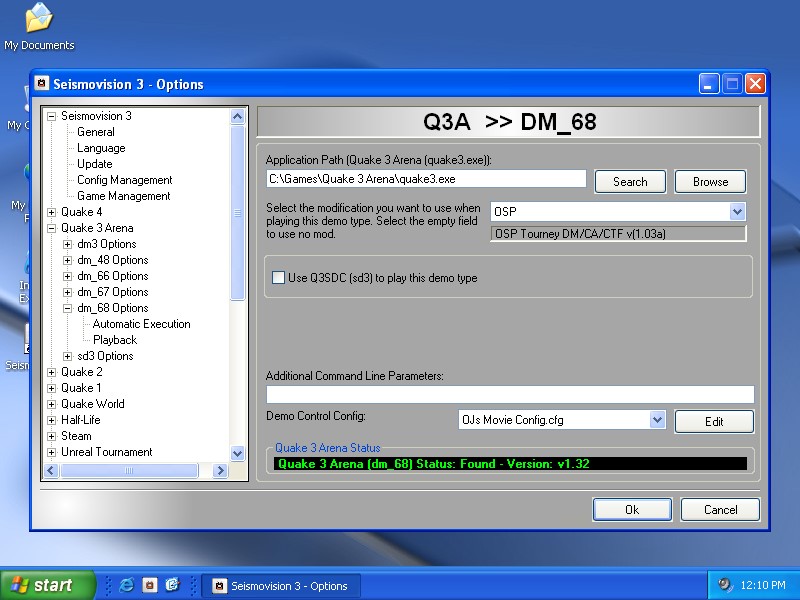This screenshot has width=800, height=600.
Task: Click the Search button
Action: pos(630,181)
